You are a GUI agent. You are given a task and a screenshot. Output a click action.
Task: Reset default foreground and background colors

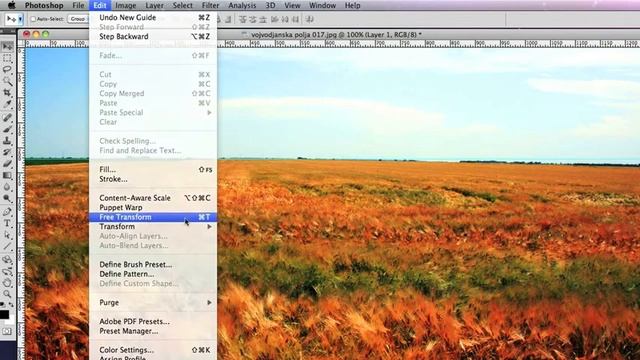(x=3, y=304)
